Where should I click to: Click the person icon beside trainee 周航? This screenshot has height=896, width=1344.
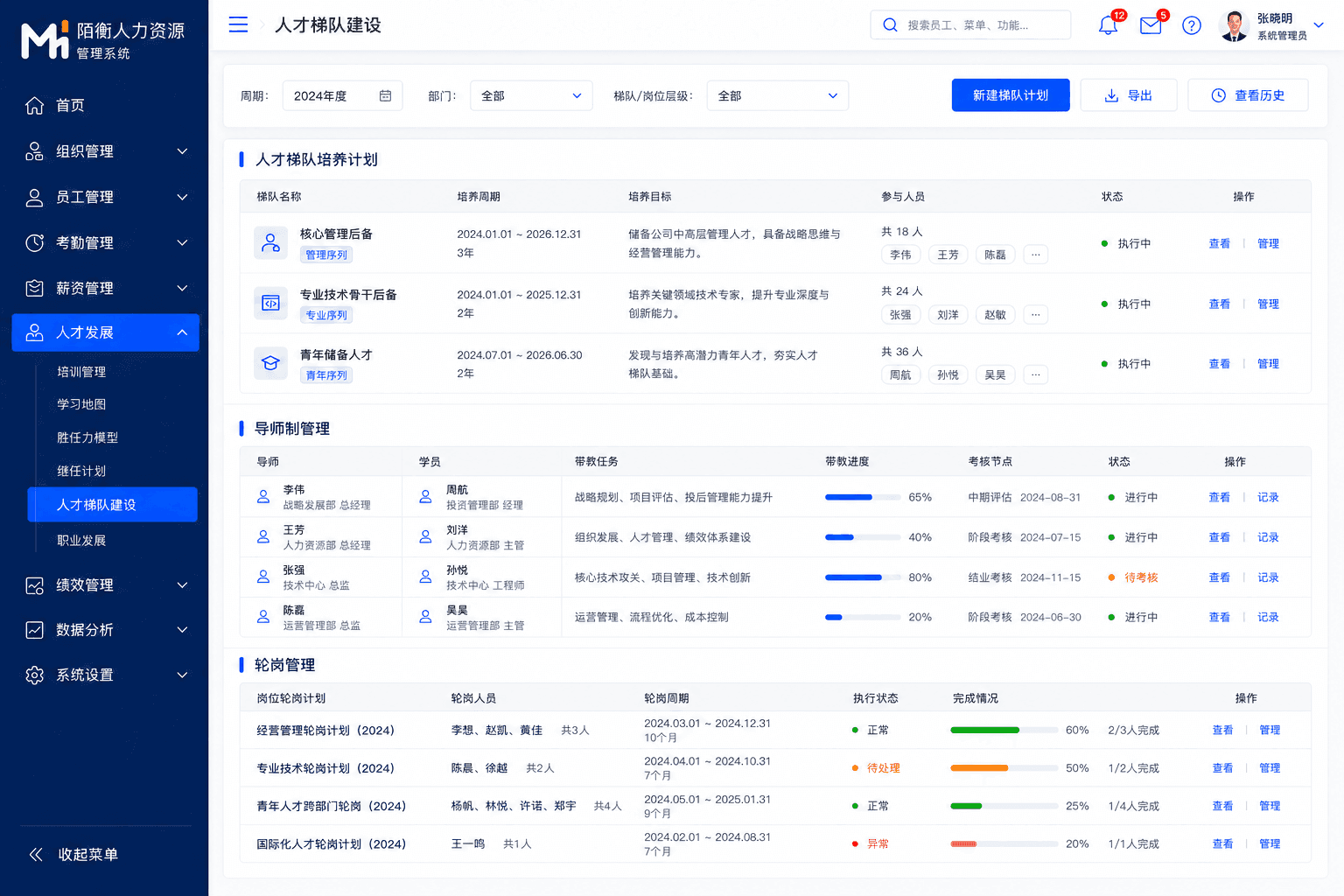425,497
